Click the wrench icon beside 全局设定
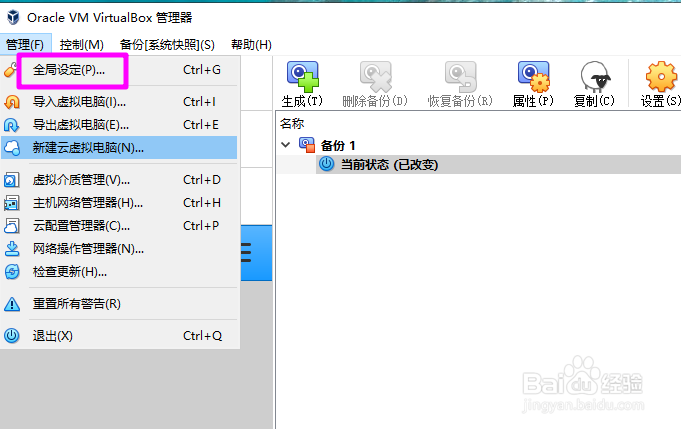This screenshot has width=681, height=429. point(10,69)
